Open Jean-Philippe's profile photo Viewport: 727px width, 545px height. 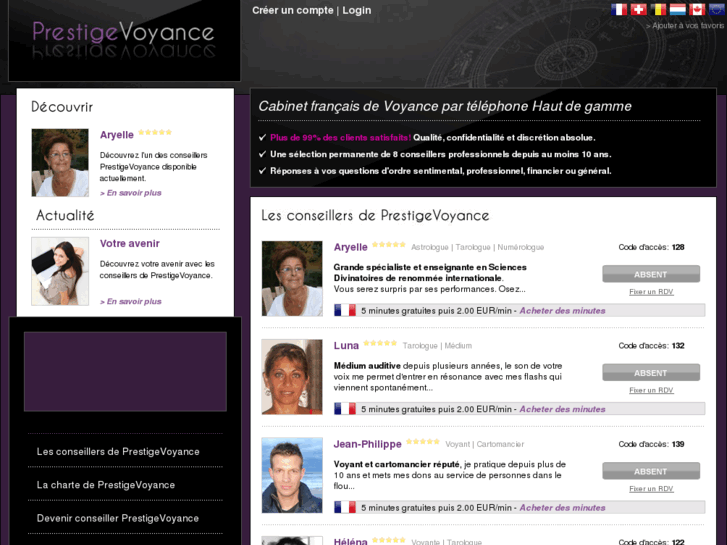tap(292, 475)
